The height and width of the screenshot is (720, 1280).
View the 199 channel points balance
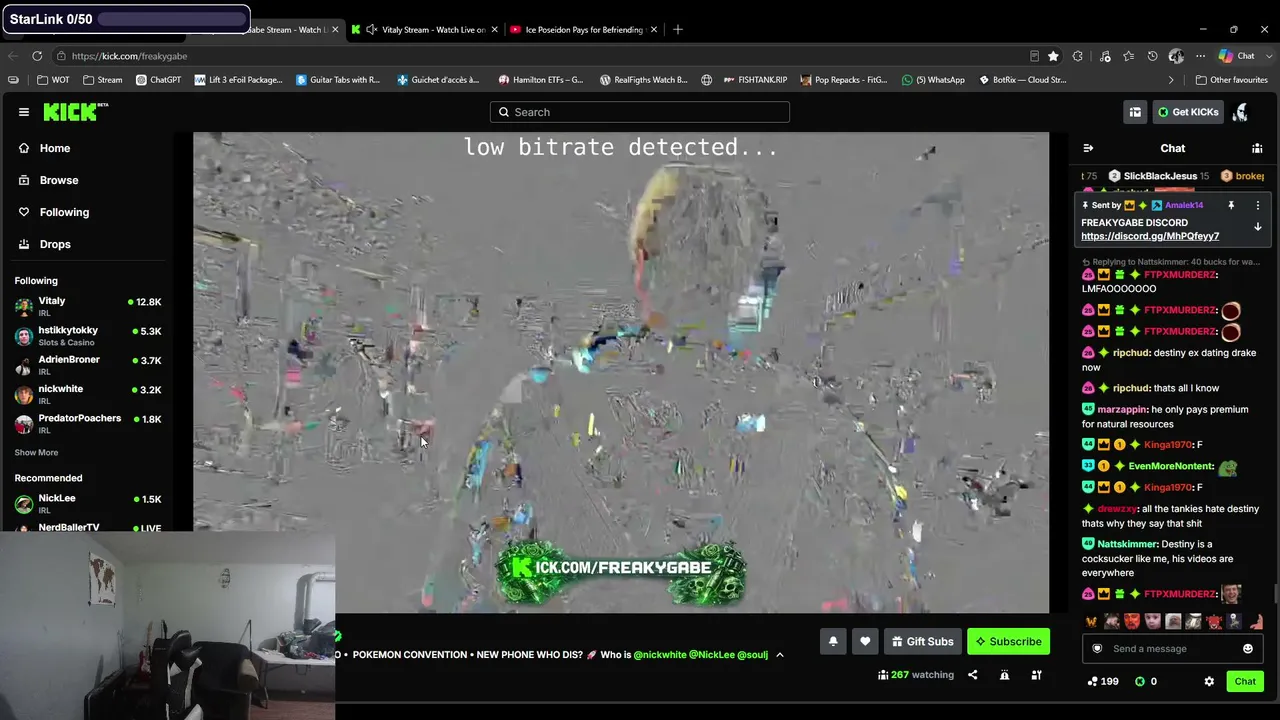point(1103,681)
